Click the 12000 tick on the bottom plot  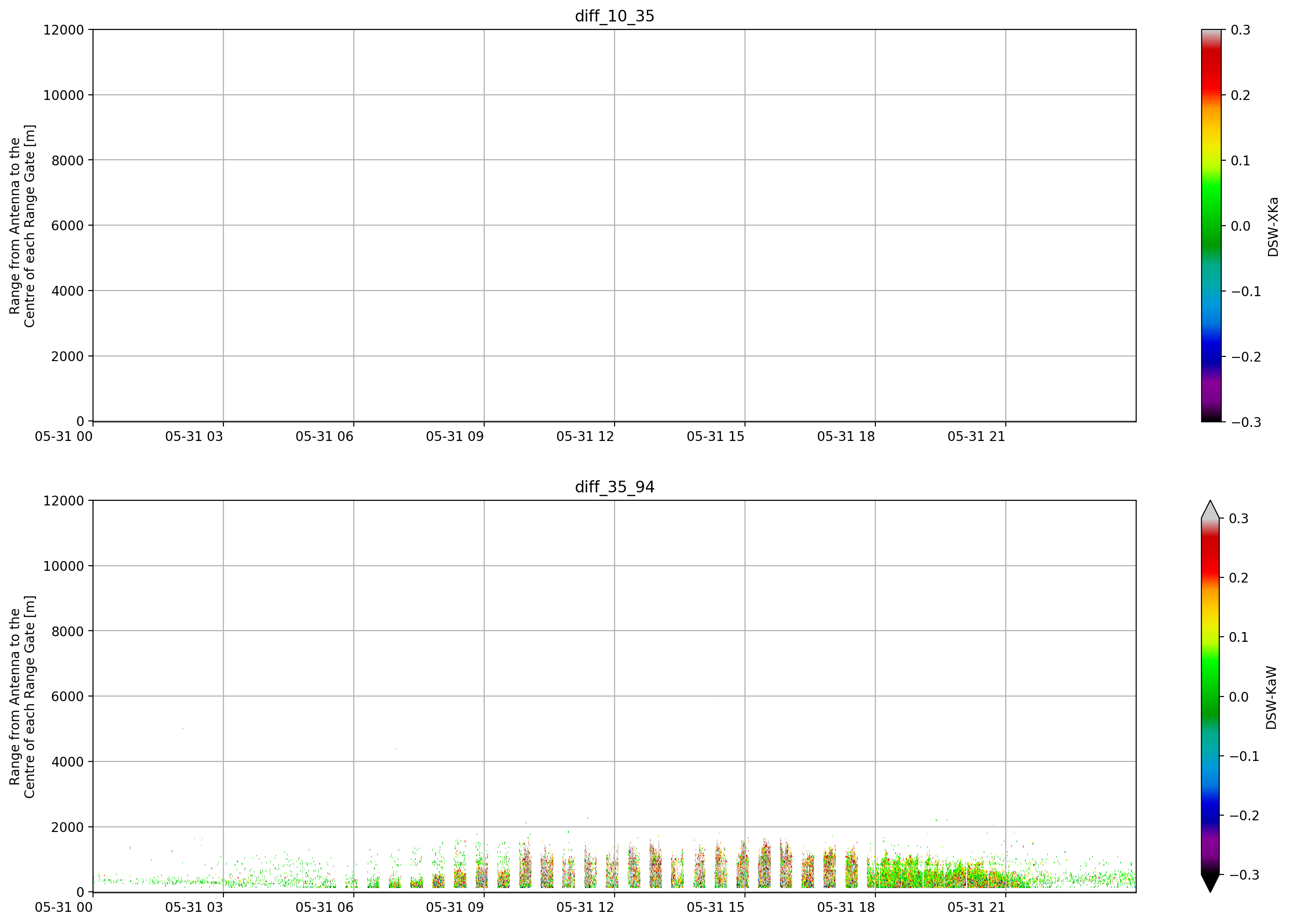pyautogui.click(x=64, y=500)
